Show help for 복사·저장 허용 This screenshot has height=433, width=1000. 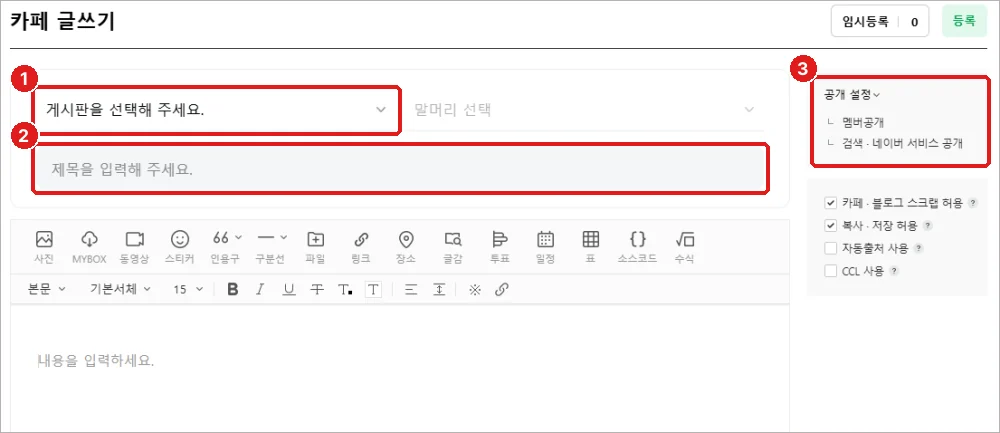(928, 226)
